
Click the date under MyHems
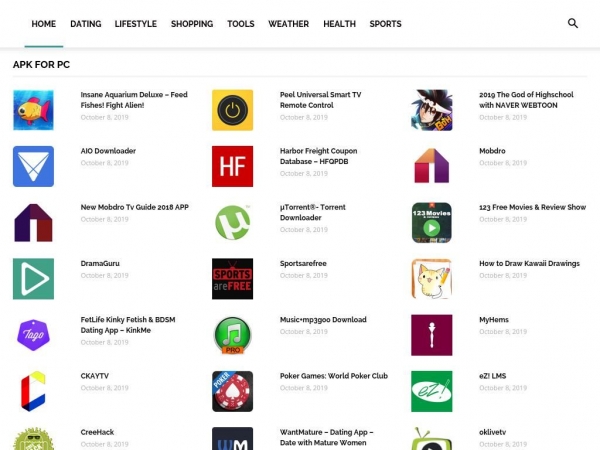point(503,331)
